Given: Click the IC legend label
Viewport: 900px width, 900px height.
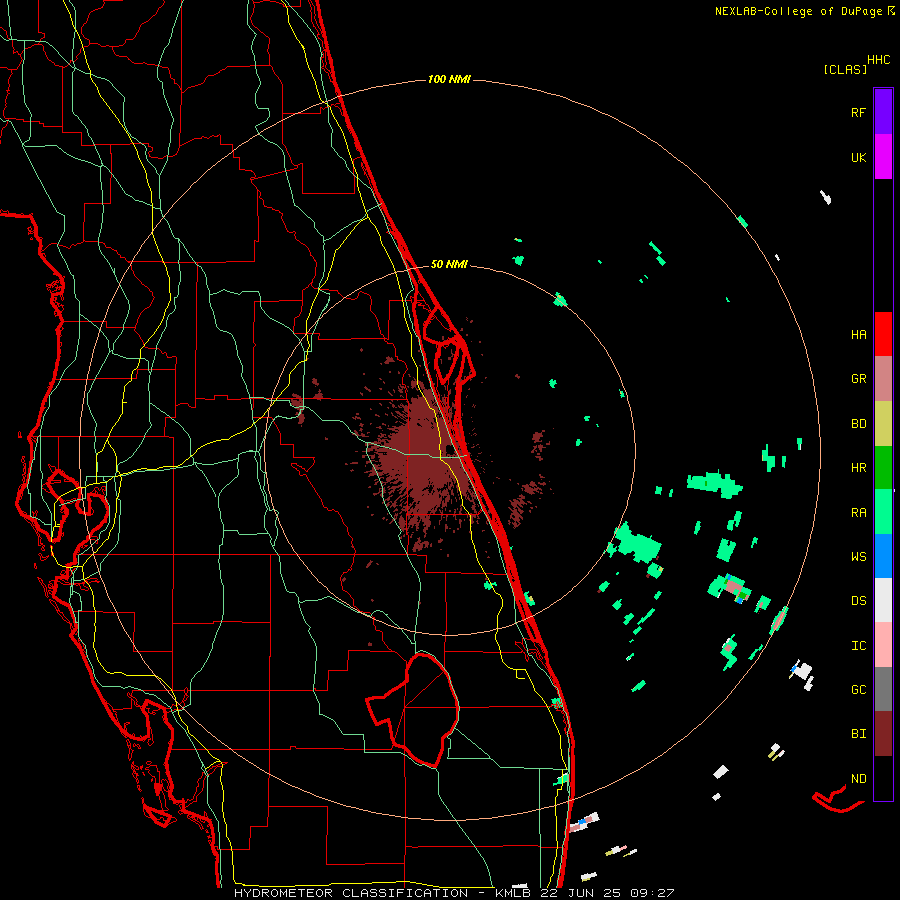Looking at the screenshot, I should [x=858, y=645].
